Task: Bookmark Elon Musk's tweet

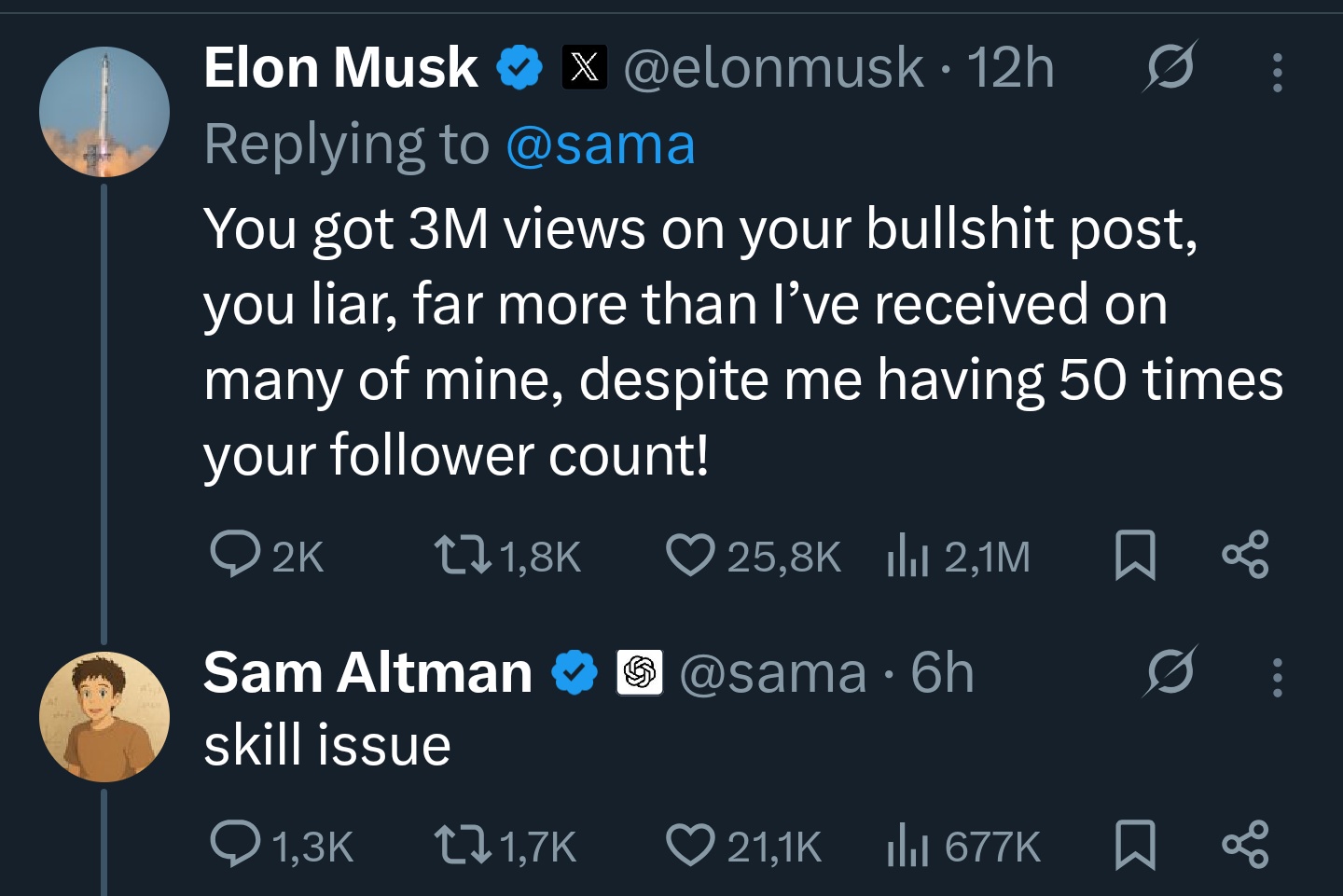Action: coord(1135,555)
